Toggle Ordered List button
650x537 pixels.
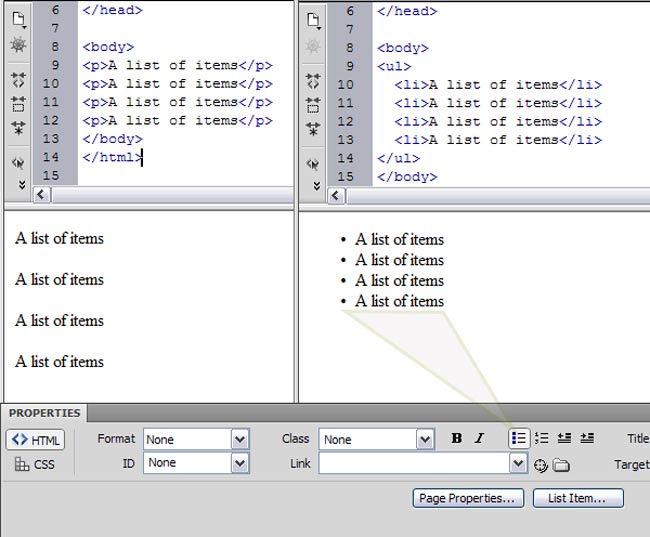(x=541, y=438)
